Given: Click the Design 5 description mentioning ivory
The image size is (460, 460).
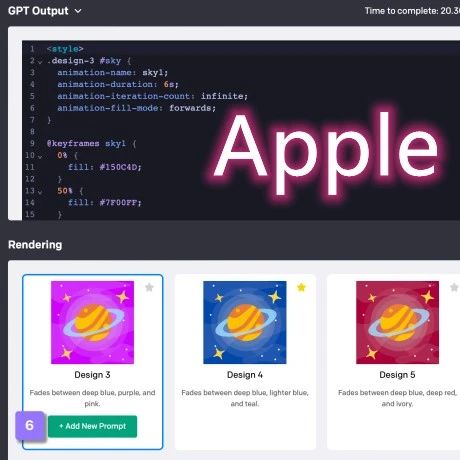Looking at the screenshot, I should pos(397,398).
